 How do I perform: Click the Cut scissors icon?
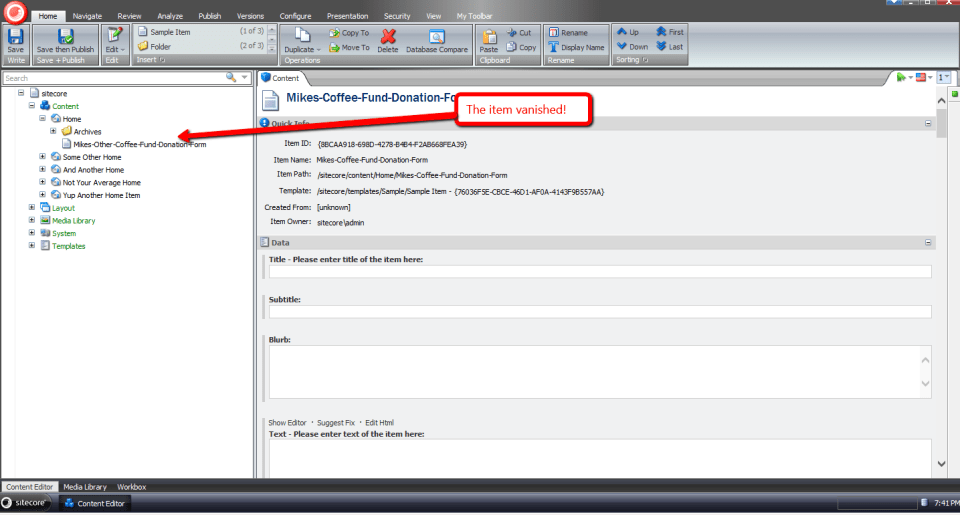pos(518,32)
